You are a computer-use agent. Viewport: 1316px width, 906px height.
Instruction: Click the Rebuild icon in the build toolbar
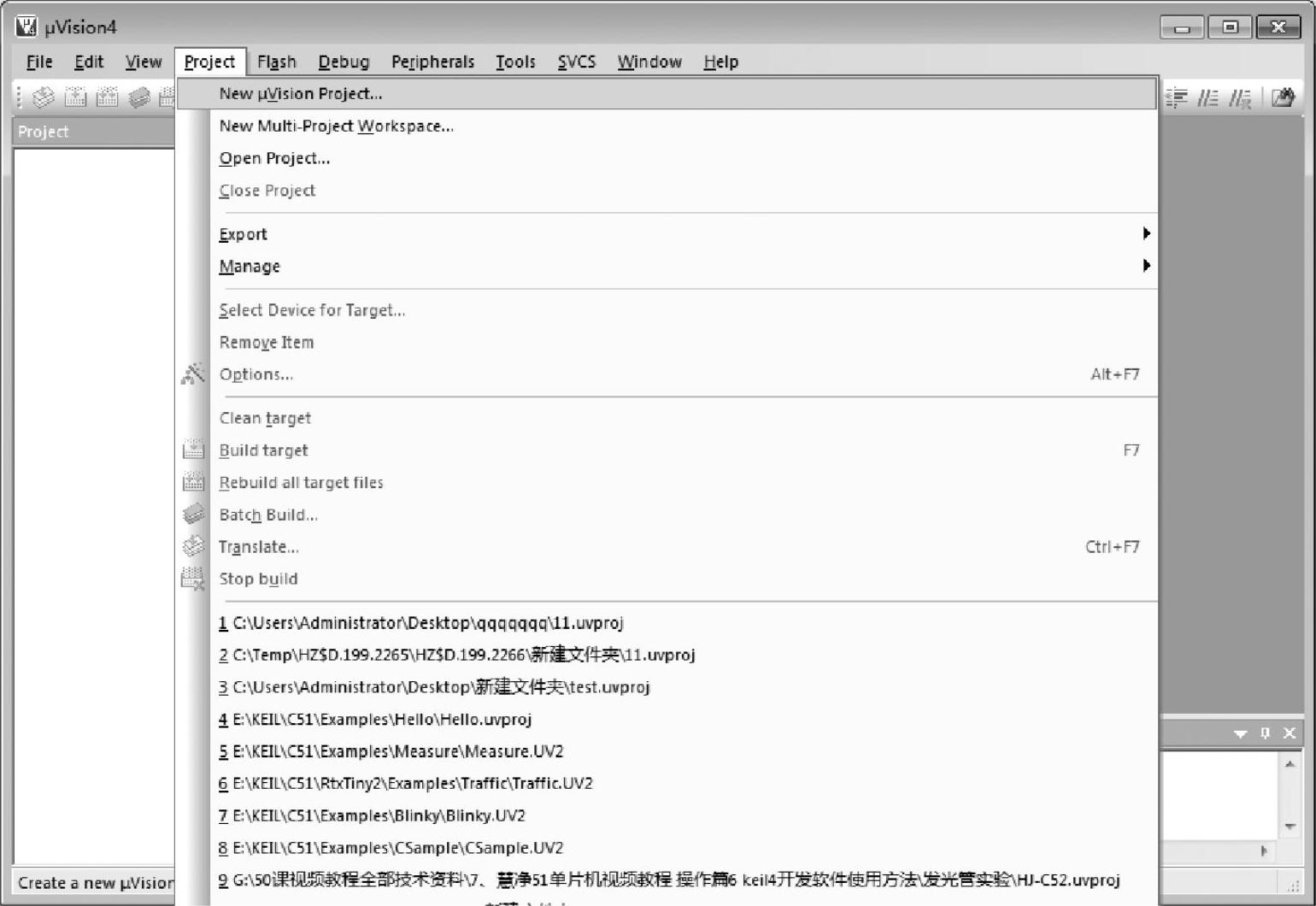(107, 97)
